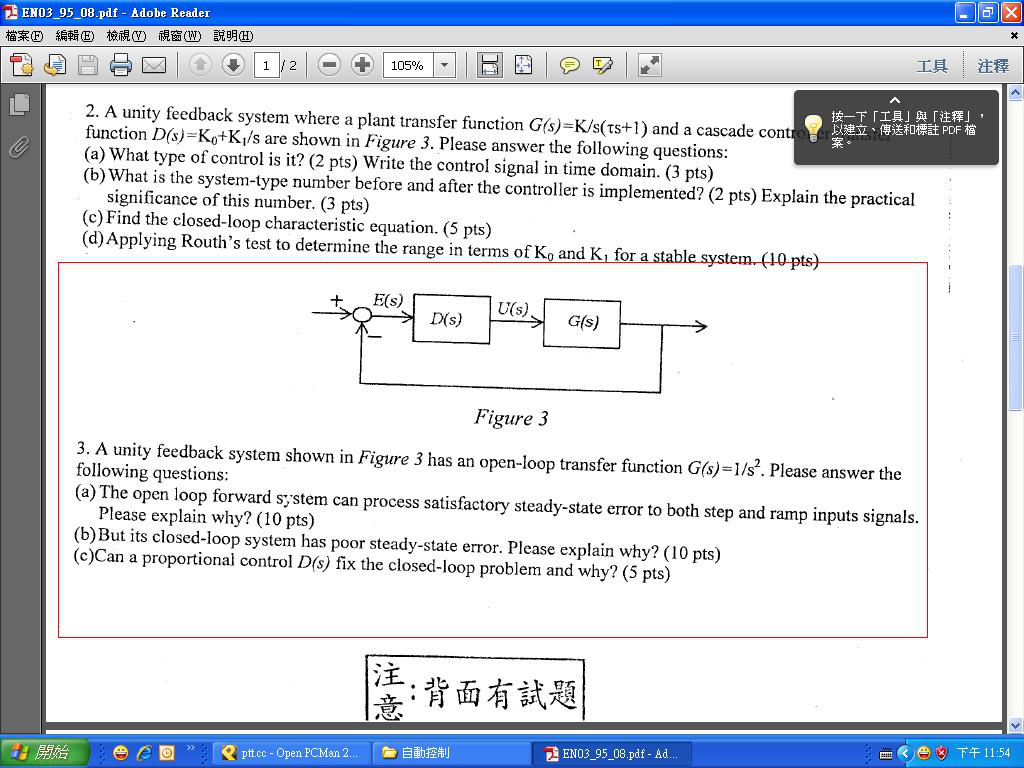Expand quick launch overflow chevron
Image resolution: width=1024 pixels, height=768 pixels.
pos(191,748)
